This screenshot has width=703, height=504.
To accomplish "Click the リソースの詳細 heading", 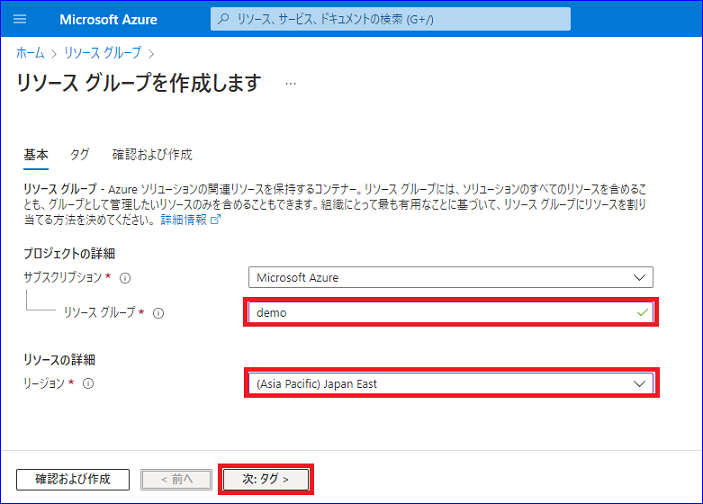I will click(59, 360).
